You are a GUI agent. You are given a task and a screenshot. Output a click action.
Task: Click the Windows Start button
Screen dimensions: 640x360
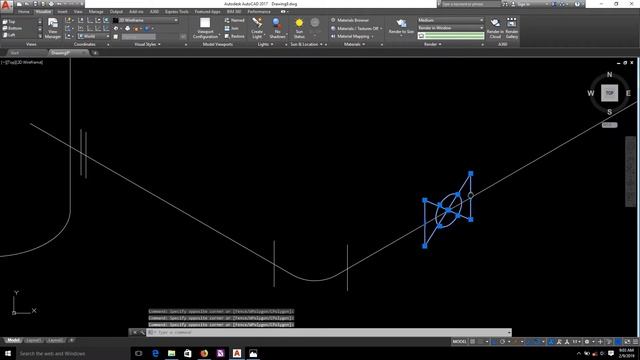pos(7,353)
